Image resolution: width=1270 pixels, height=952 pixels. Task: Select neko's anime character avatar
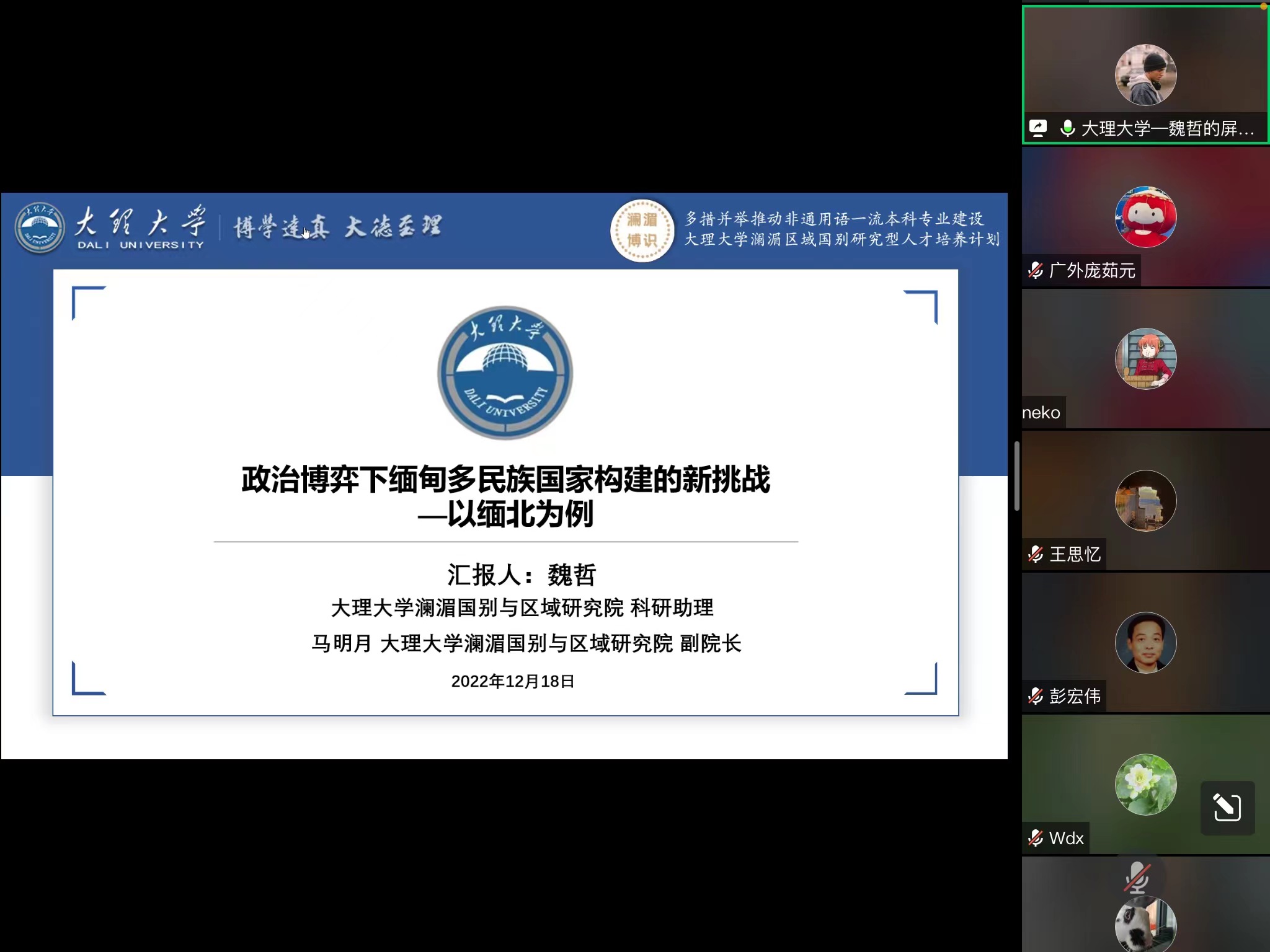coord(1145,359)
